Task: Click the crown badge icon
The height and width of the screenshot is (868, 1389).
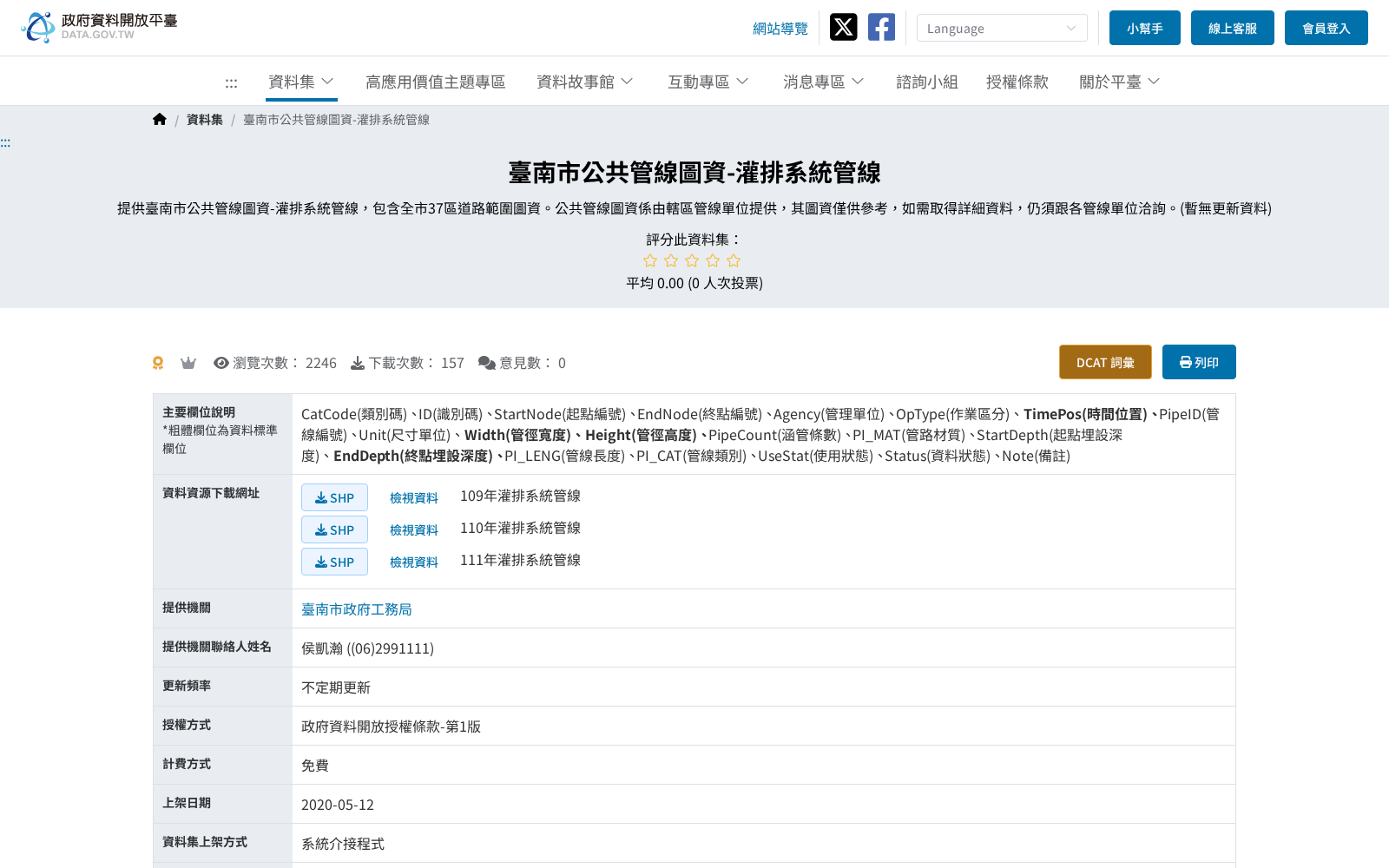Action: [188, 363]
